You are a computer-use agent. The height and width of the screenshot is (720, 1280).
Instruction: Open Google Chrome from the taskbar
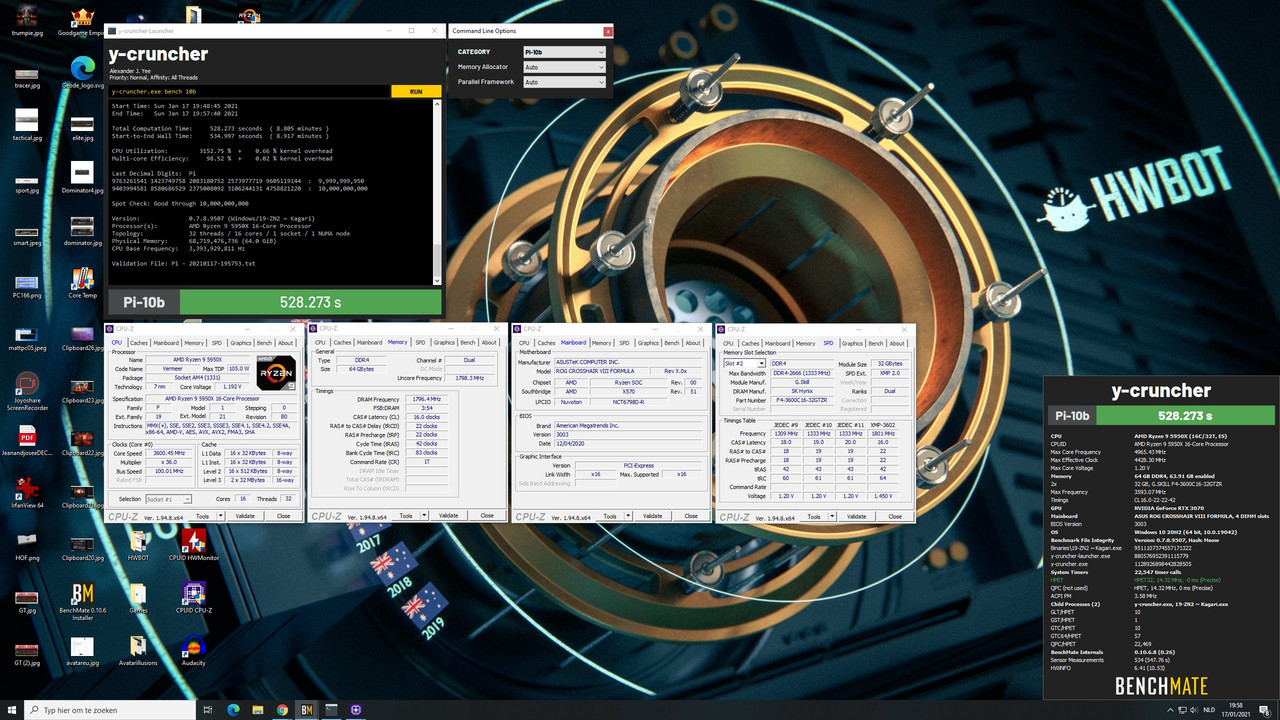[283, 709]
